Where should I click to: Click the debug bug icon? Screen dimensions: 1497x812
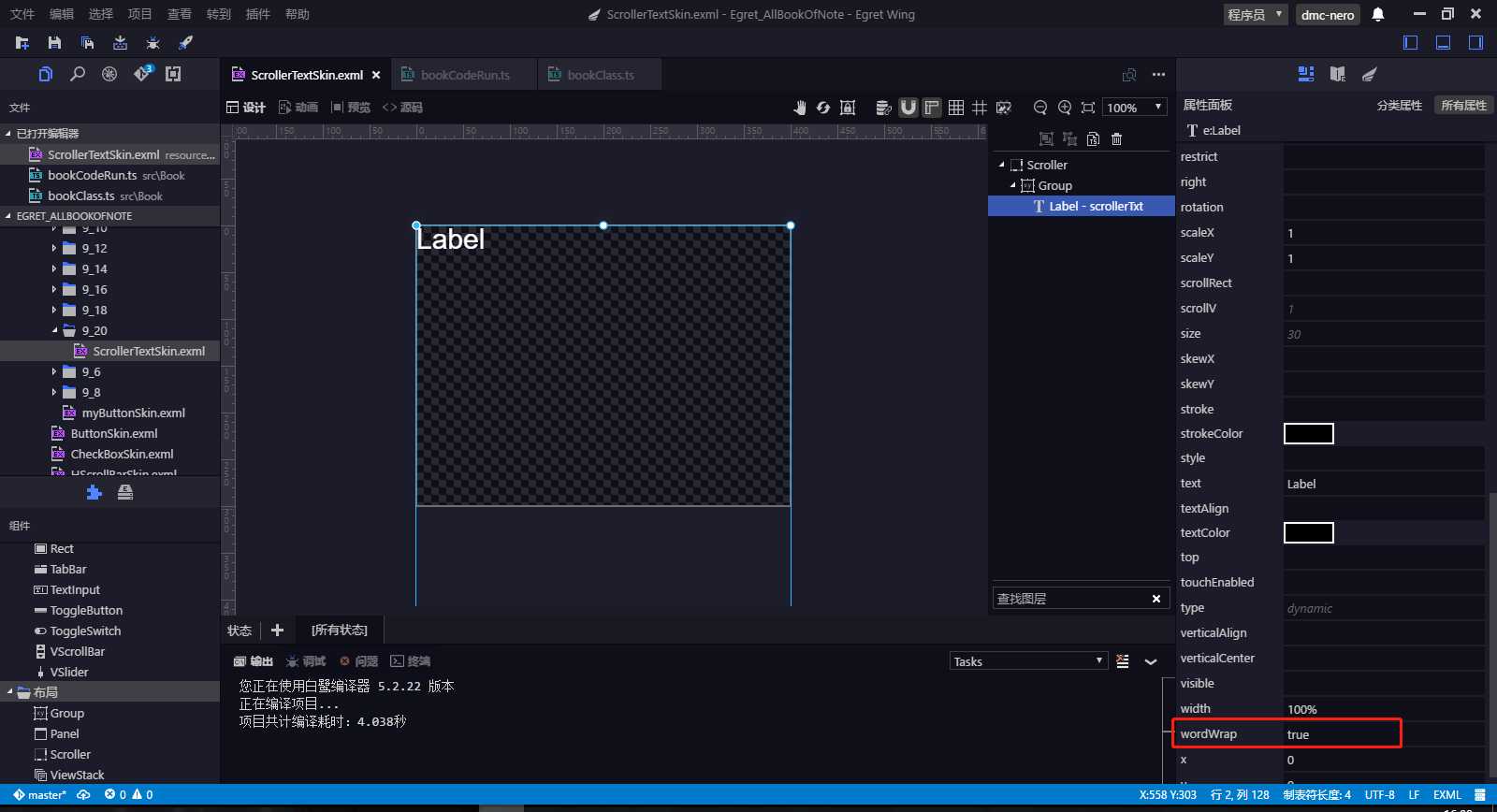point(153,43)
